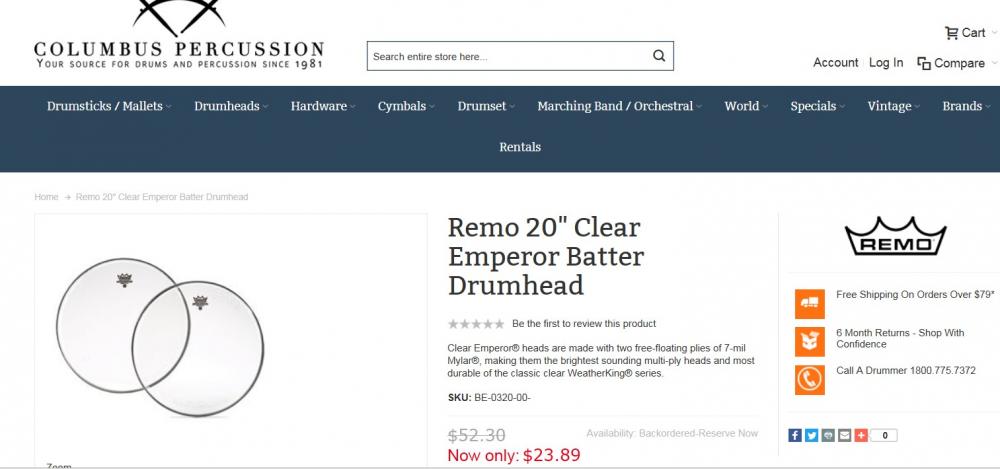Share product on Facebook

[x=795, y=435]
